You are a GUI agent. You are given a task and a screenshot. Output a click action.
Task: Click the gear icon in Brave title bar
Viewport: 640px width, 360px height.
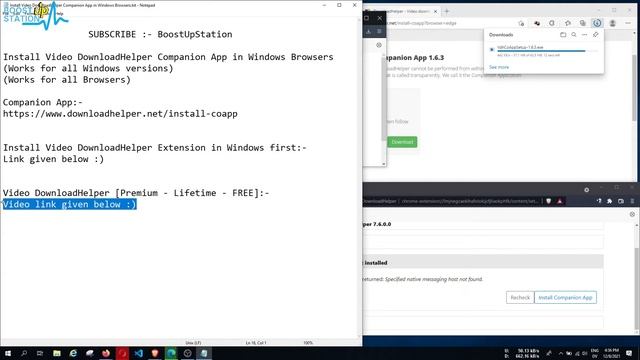click(587, 190)
